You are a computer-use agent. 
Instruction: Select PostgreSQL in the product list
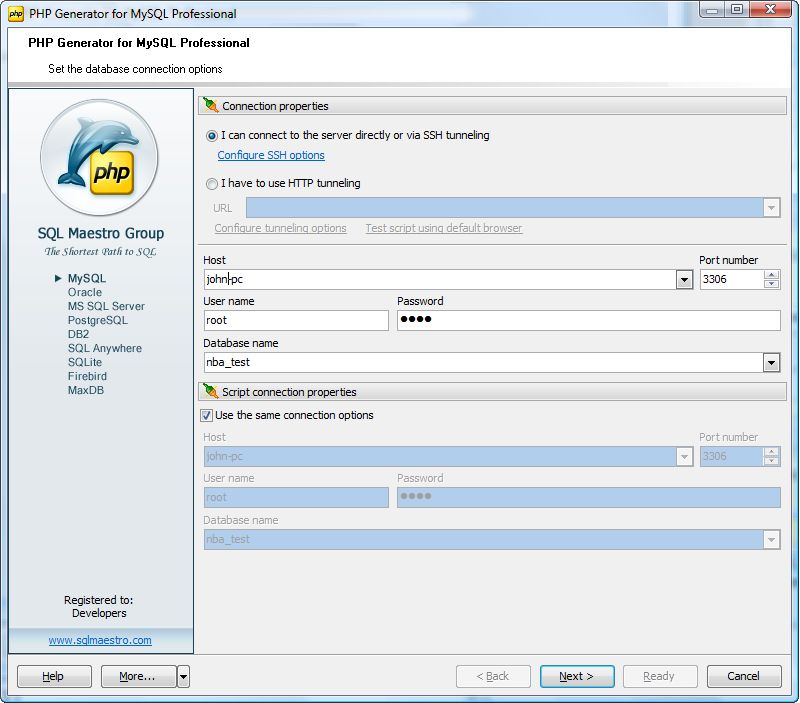click(x=98, y=320)
